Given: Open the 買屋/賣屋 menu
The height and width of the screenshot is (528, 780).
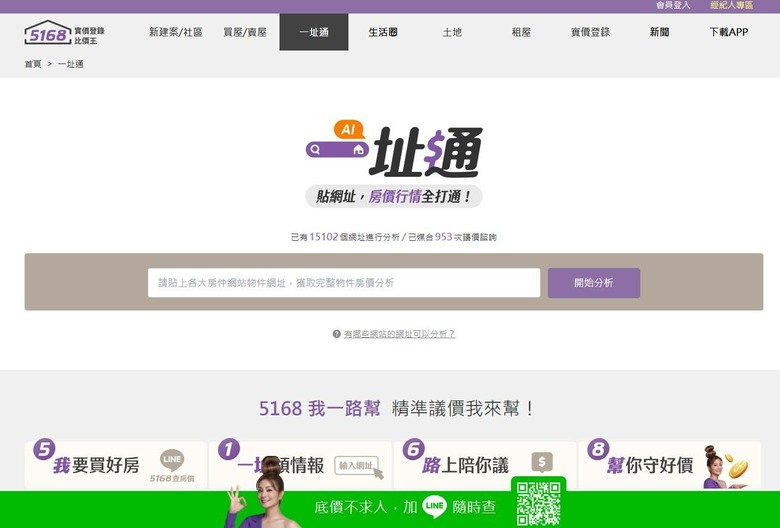Looking at the screenshot, I should pyautogui.click(x=245, y=32).
